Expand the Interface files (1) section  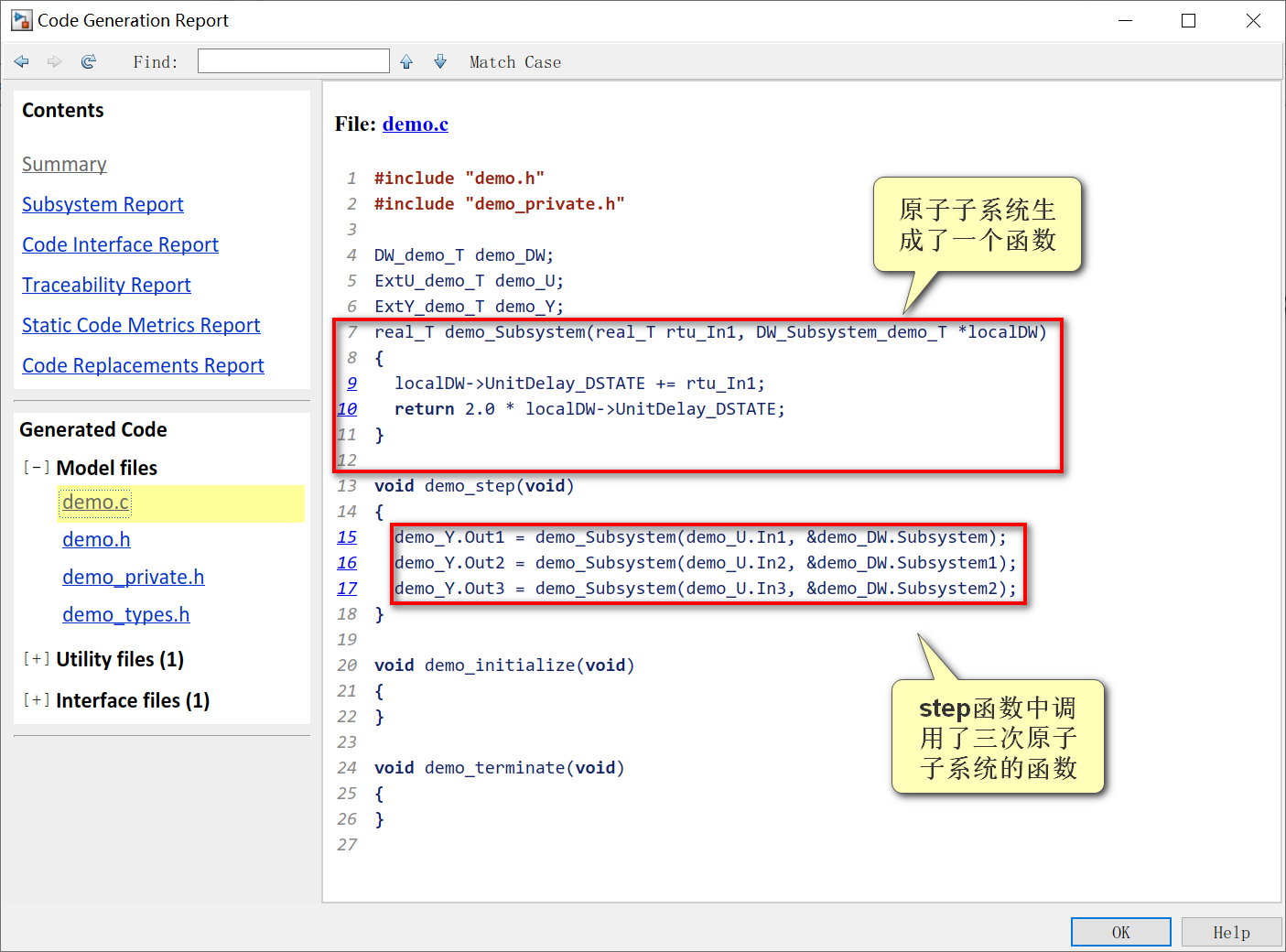click(37, 700)
